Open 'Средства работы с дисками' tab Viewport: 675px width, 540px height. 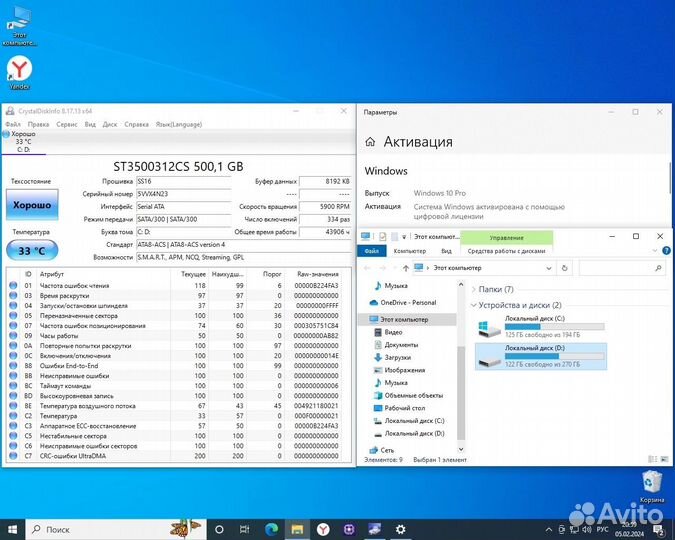click(x=507, y=251)
